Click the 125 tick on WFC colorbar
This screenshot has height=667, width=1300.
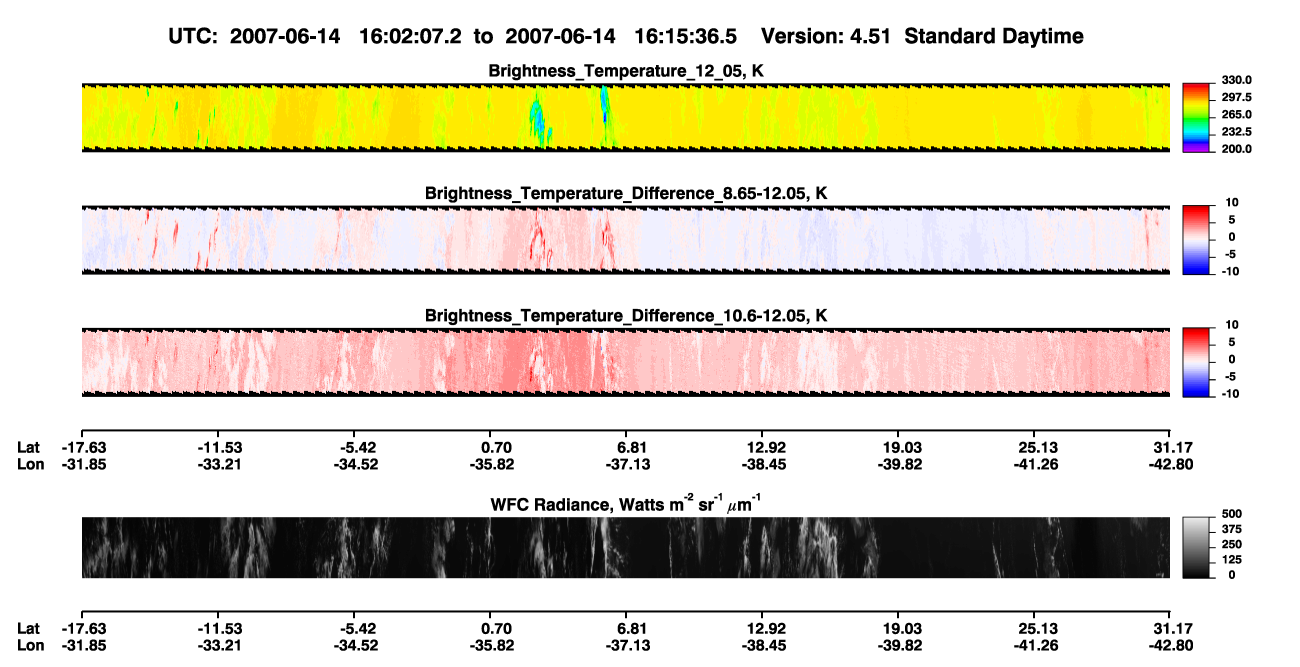pyautogui.click(x=1231, y=559)
